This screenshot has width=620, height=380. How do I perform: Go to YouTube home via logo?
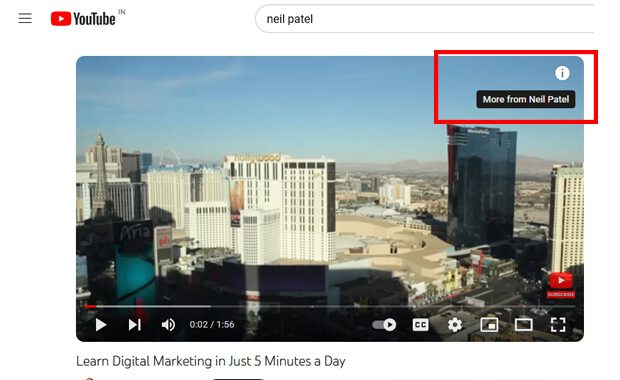83,19
